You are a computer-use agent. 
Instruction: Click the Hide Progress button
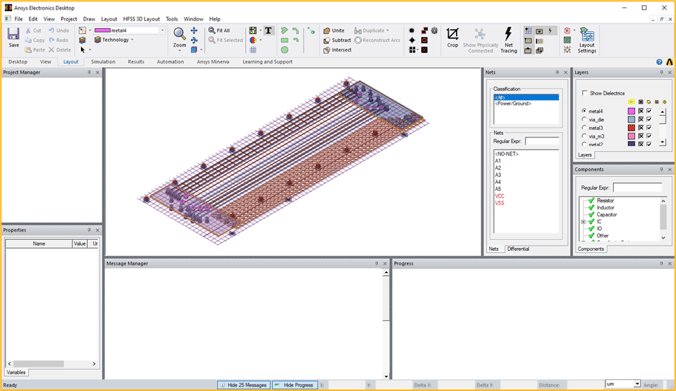point(295,385)
